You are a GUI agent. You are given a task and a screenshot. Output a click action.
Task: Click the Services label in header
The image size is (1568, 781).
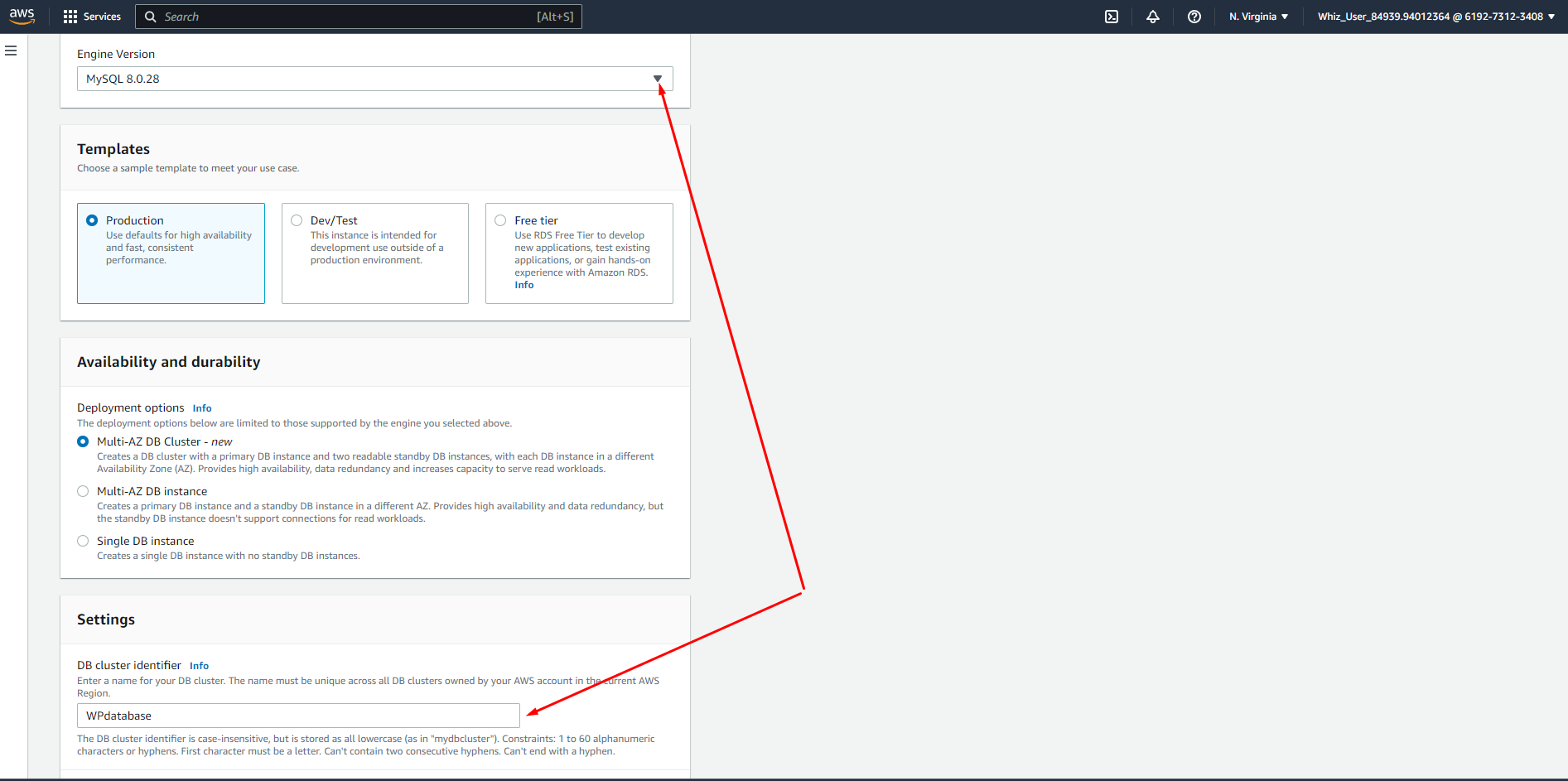point(102,17)
